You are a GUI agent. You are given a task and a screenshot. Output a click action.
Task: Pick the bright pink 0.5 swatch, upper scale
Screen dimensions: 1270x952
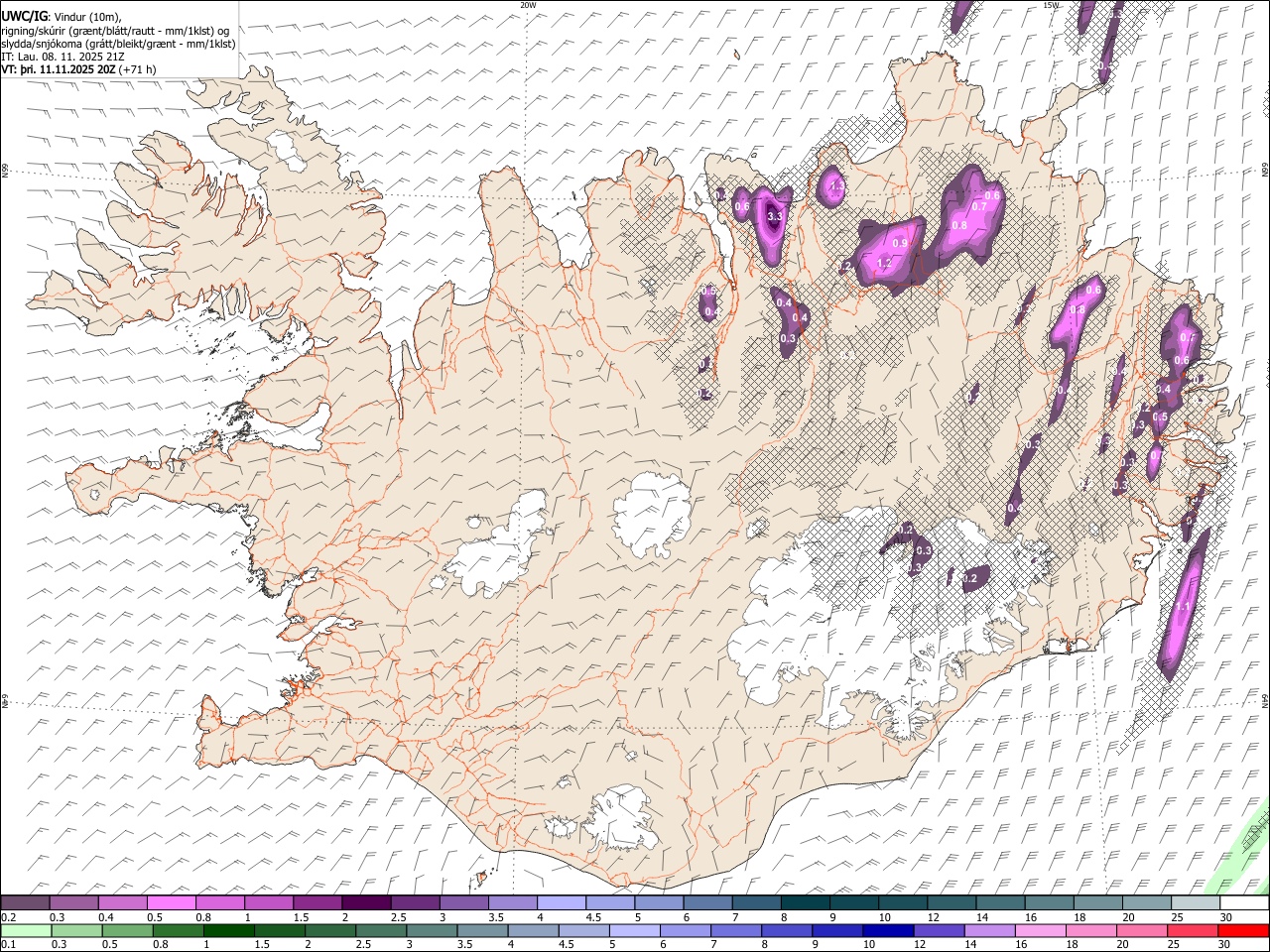click(x=171, y=902)
